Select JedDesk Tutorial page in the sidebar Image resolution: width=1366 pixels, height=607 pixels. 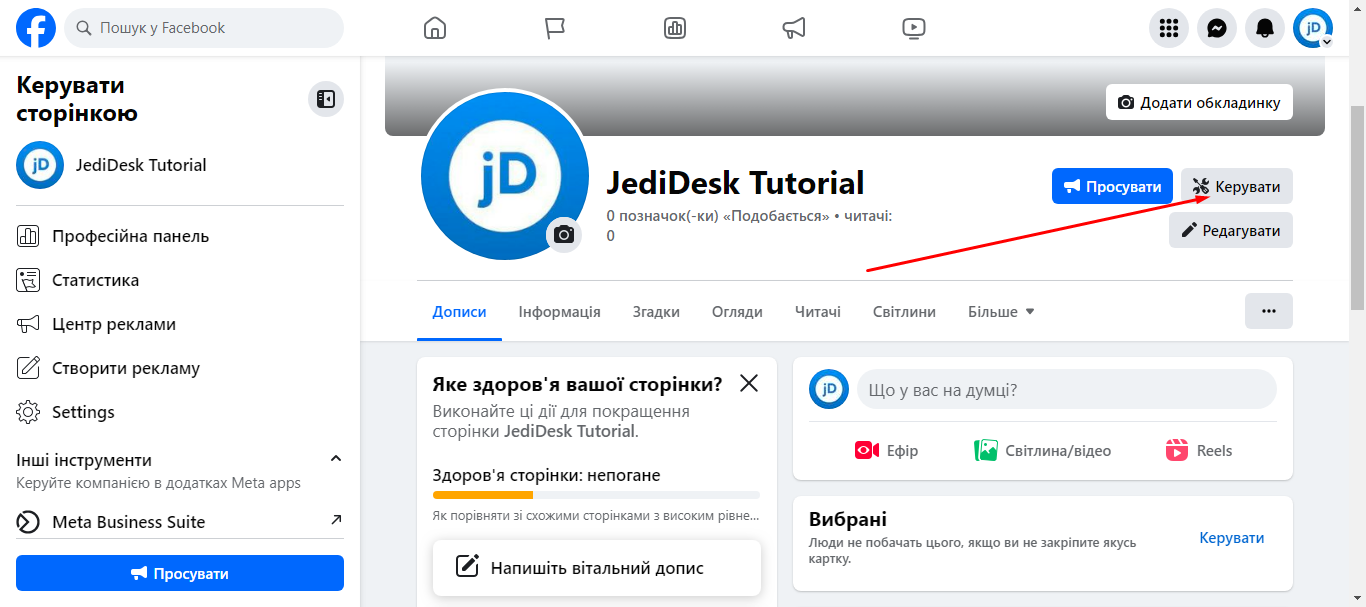[x=180, y=165]
